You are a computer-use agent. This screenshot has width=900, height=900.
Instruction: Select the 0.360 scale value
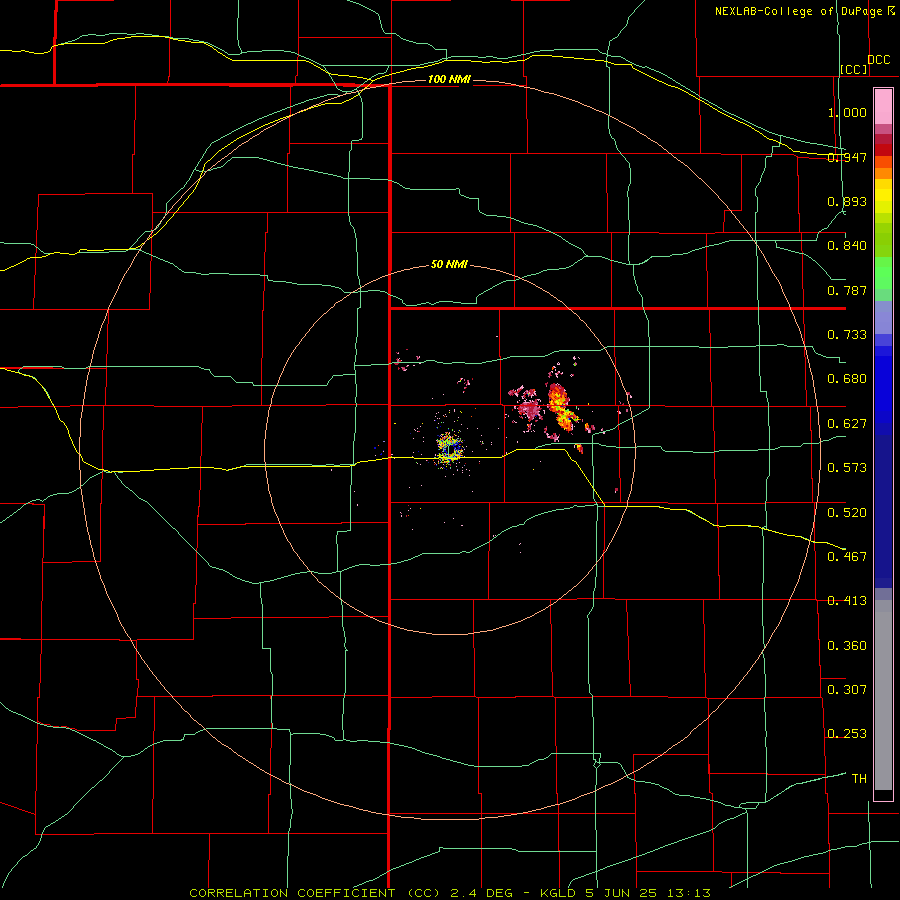(847, 646)
